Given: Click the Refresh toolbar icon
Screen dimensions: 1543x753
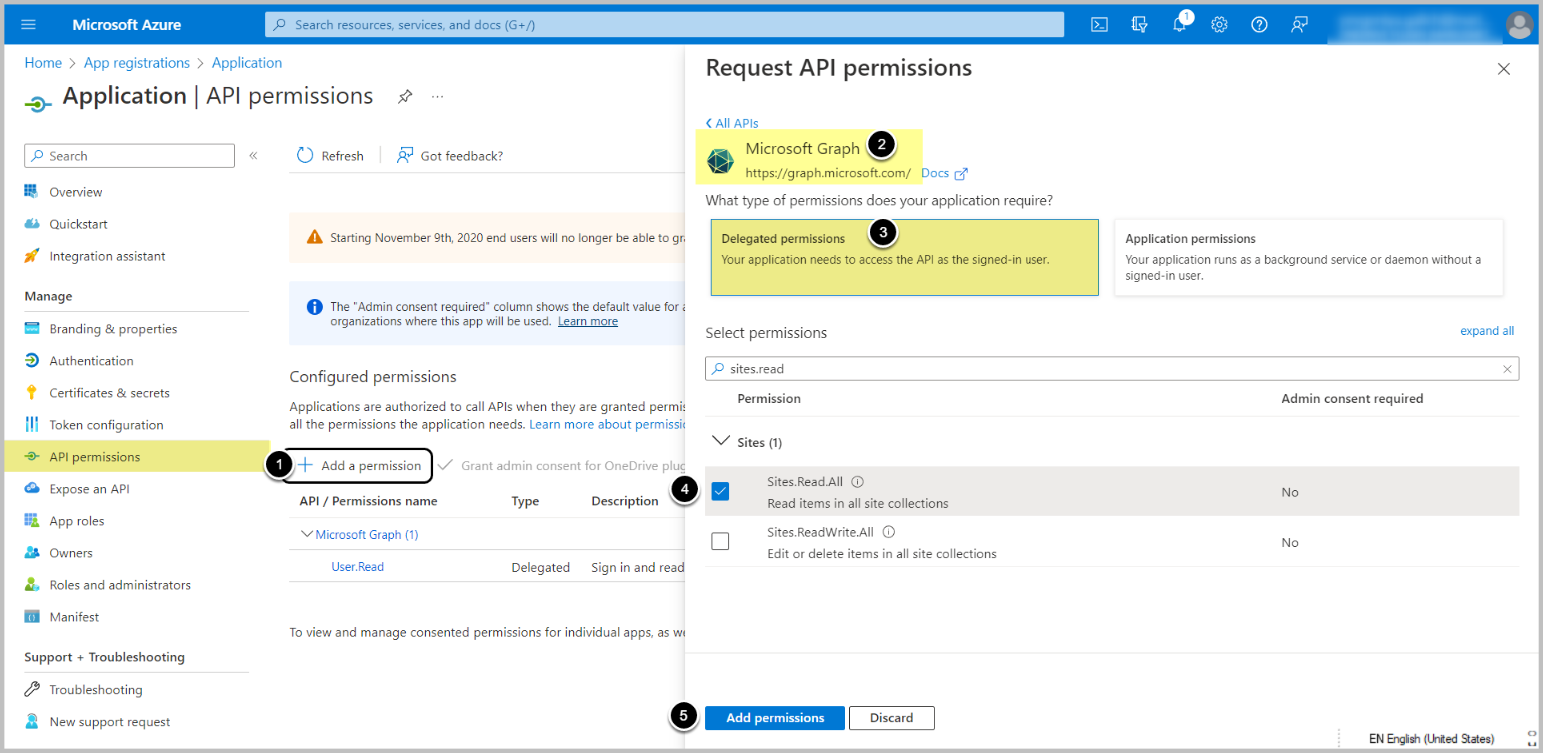Looking at the screenshot, I should (x=306, y=156).
